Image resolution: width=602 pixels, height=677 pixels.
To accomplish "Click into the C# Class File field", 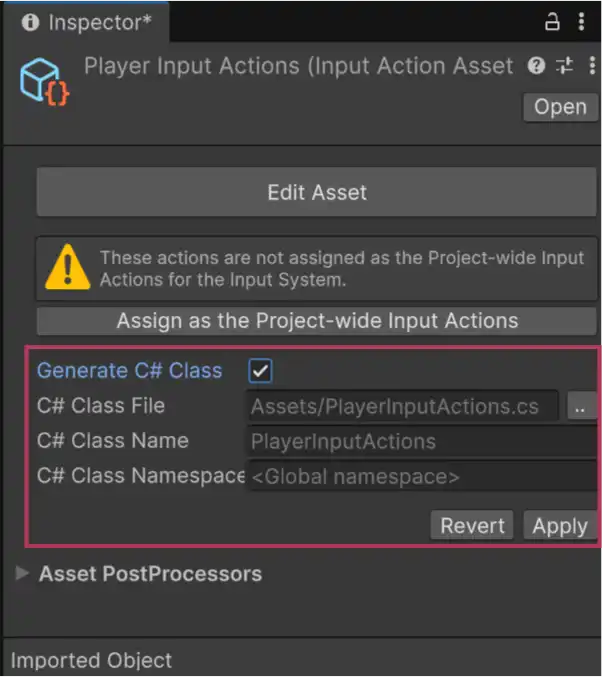I will (x=402, y=406).
